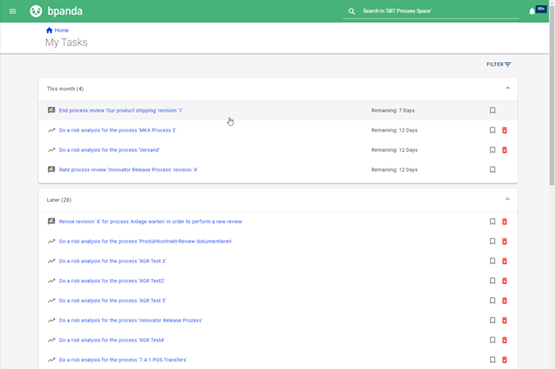Click the trend icon beside 'MKA Process 2'

[51, 130]
